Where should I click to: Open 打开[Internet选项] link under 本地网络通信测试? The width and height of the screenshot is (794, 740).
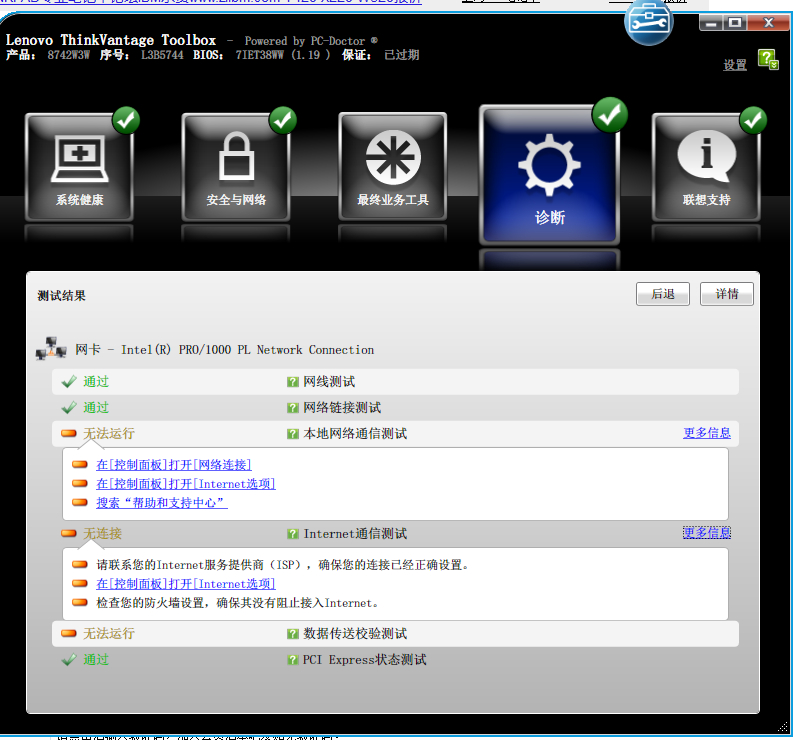coord(186,484)
